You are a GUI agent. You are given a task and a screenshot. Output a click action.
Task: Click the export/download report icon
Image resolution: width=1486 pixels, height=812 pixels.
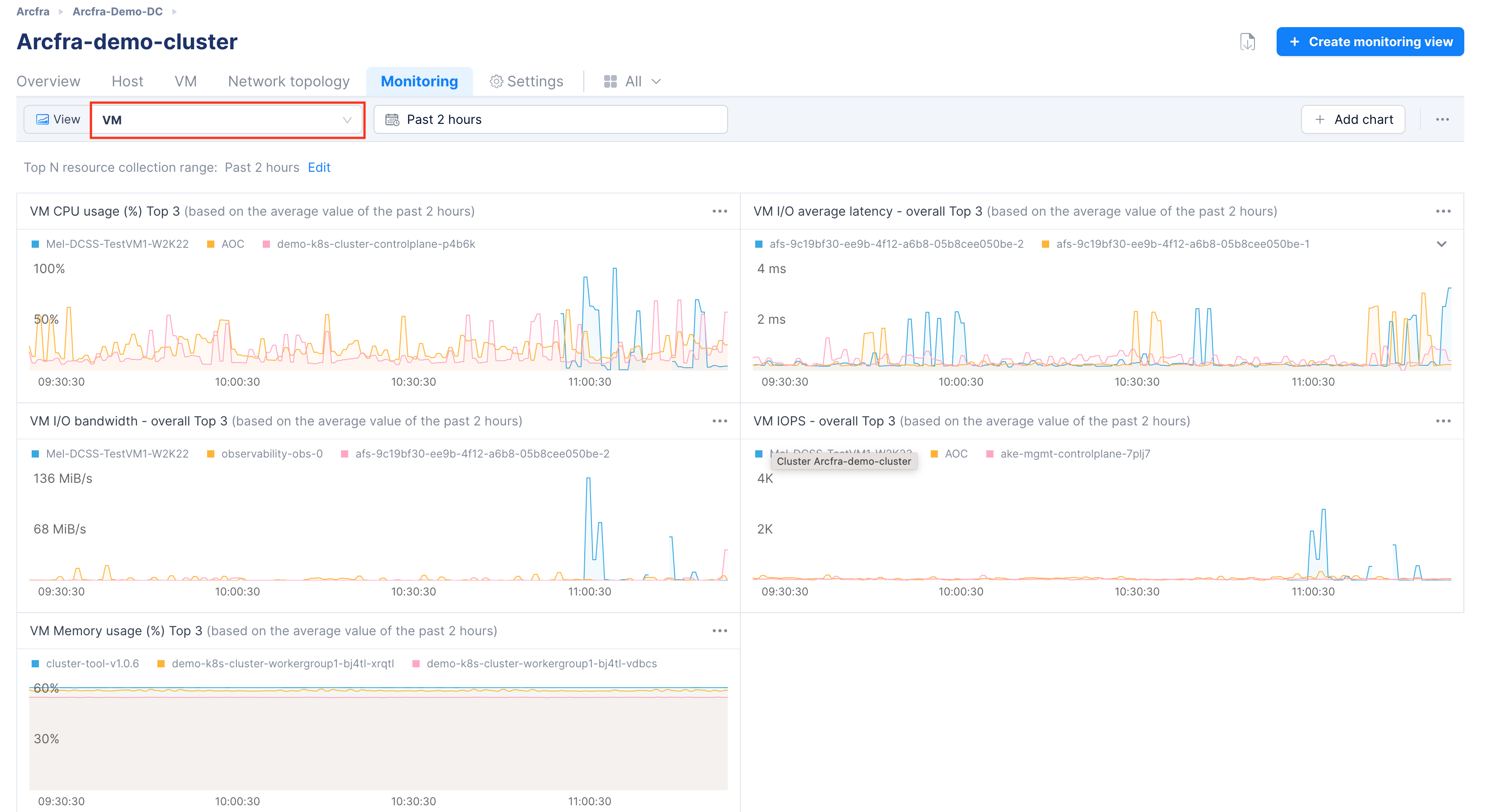[x=1247, y=42]
